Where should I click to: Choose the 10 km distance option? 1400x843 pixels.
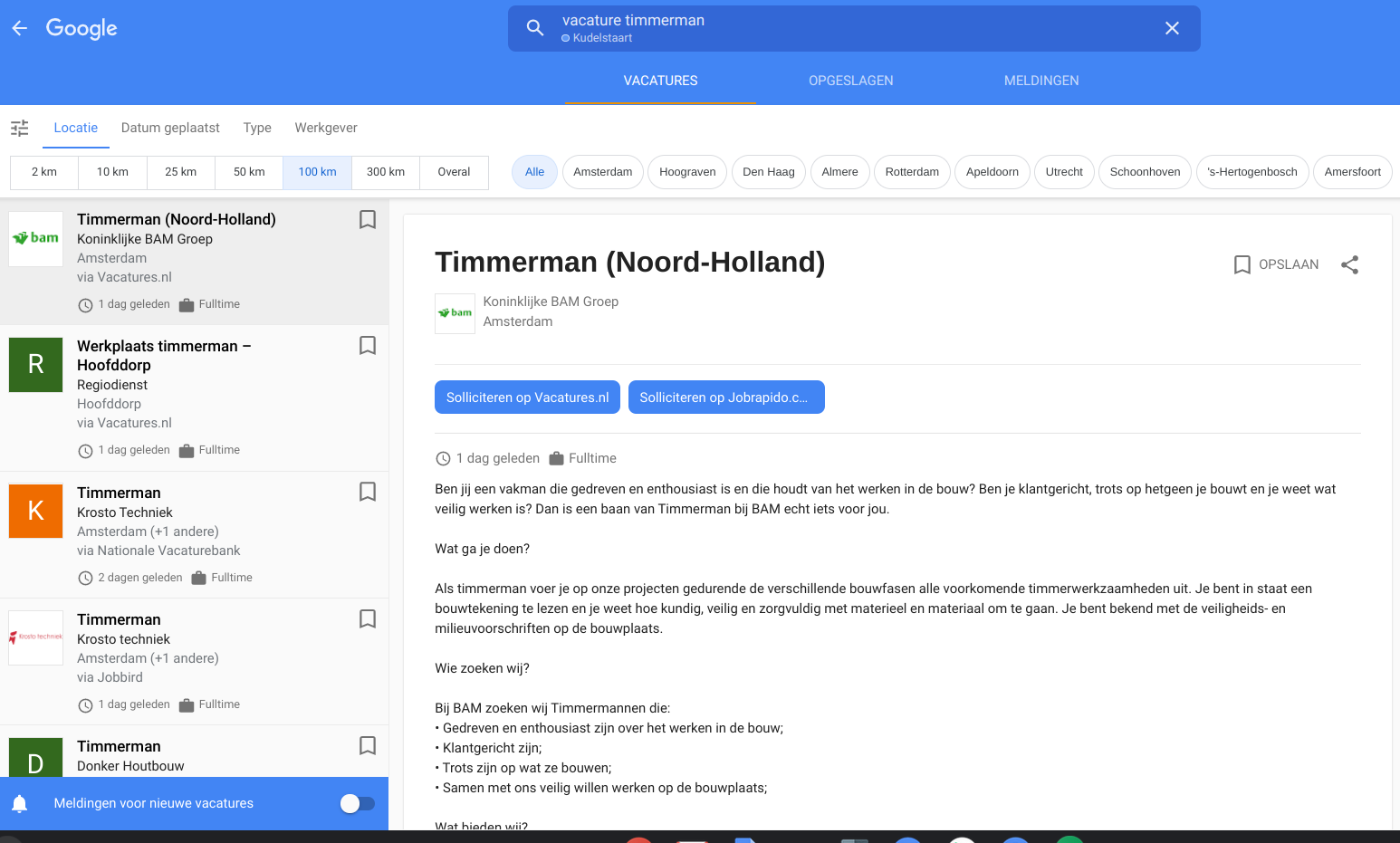112,172
